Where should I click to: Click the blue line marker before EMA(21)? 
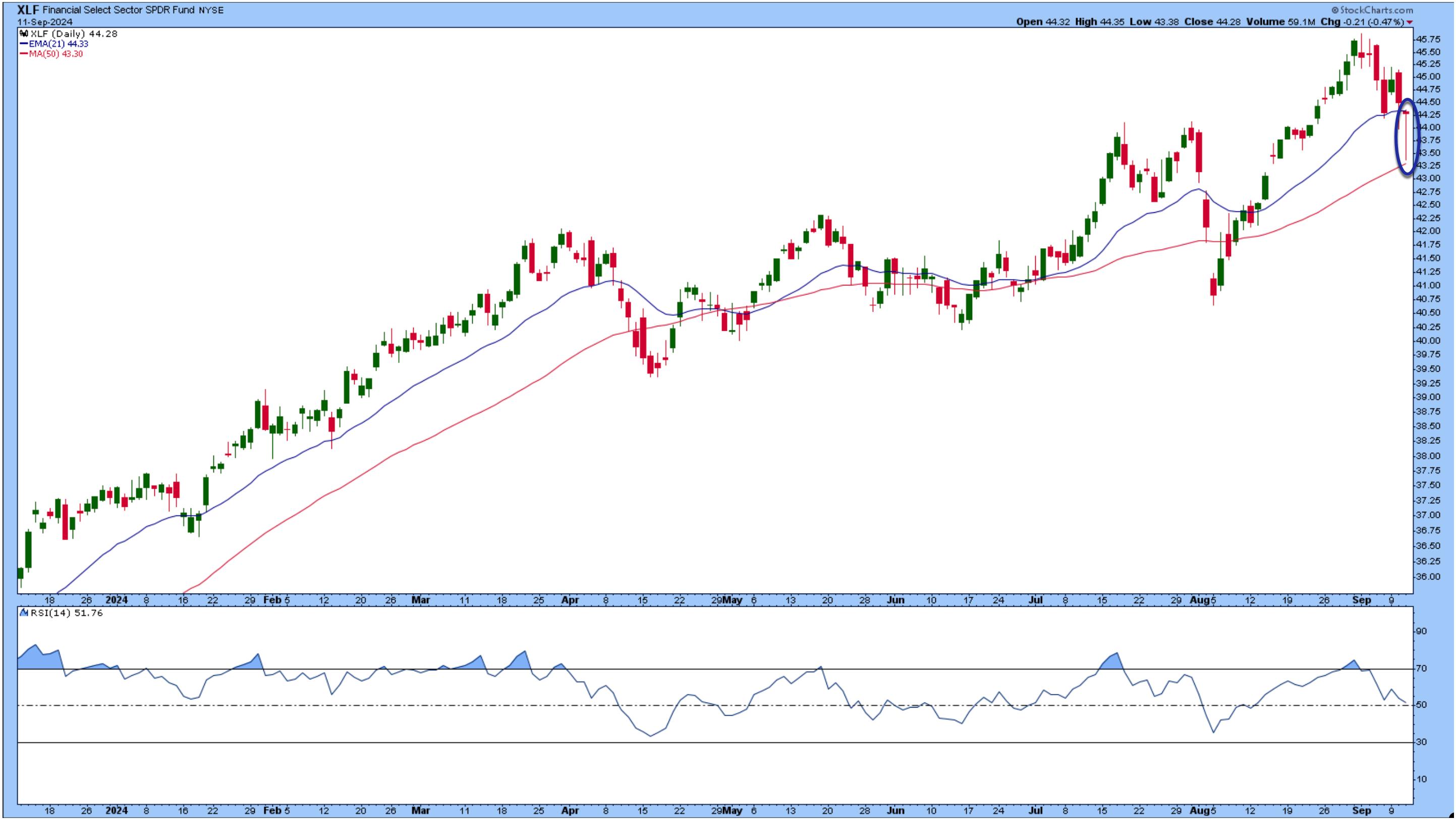coord(23,44)
